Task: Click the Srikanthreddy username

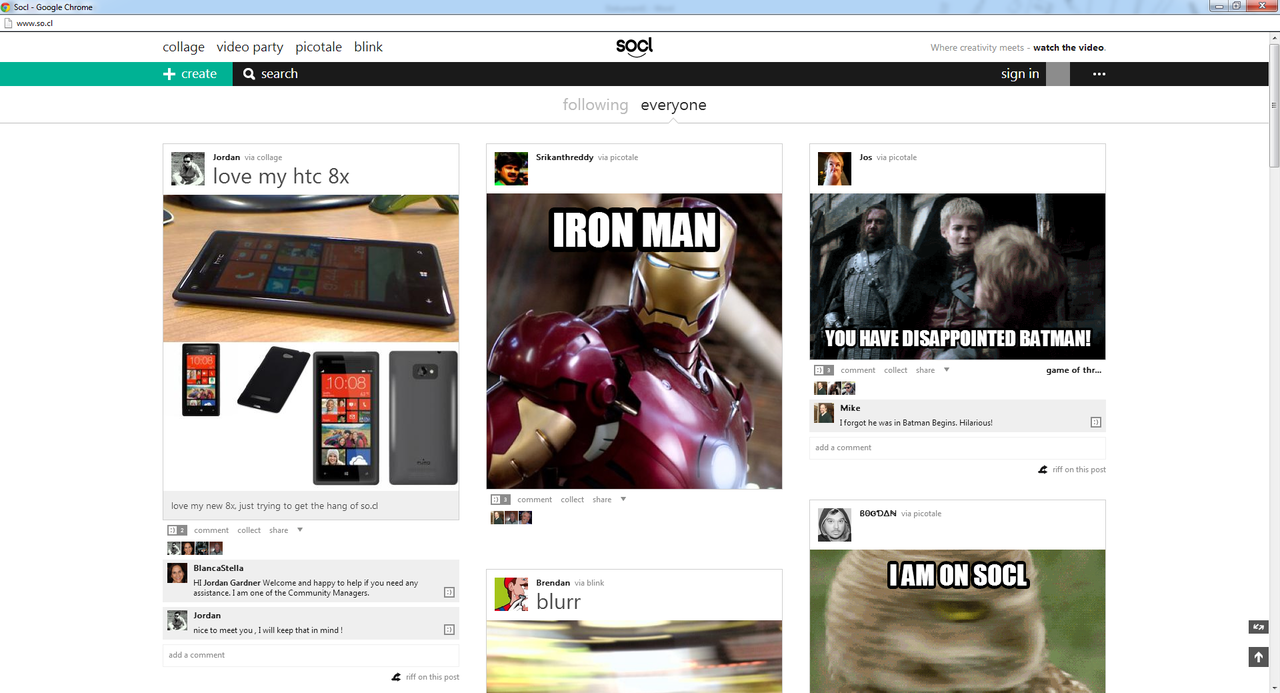Action: (565, 157)
